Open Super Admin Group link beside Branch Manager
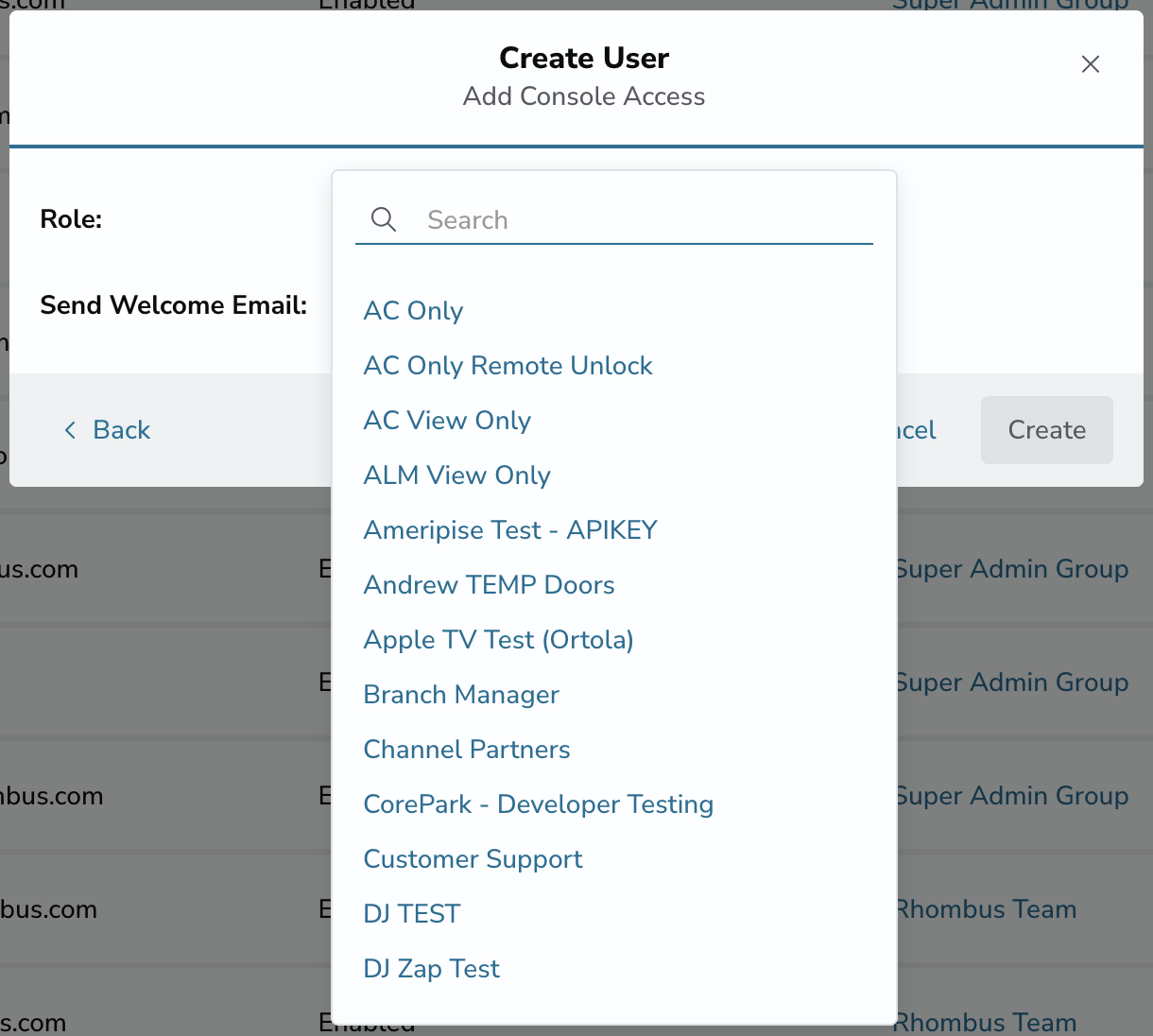The width and height of the screenshot is (1153, 1036). tap(1012, 682)
